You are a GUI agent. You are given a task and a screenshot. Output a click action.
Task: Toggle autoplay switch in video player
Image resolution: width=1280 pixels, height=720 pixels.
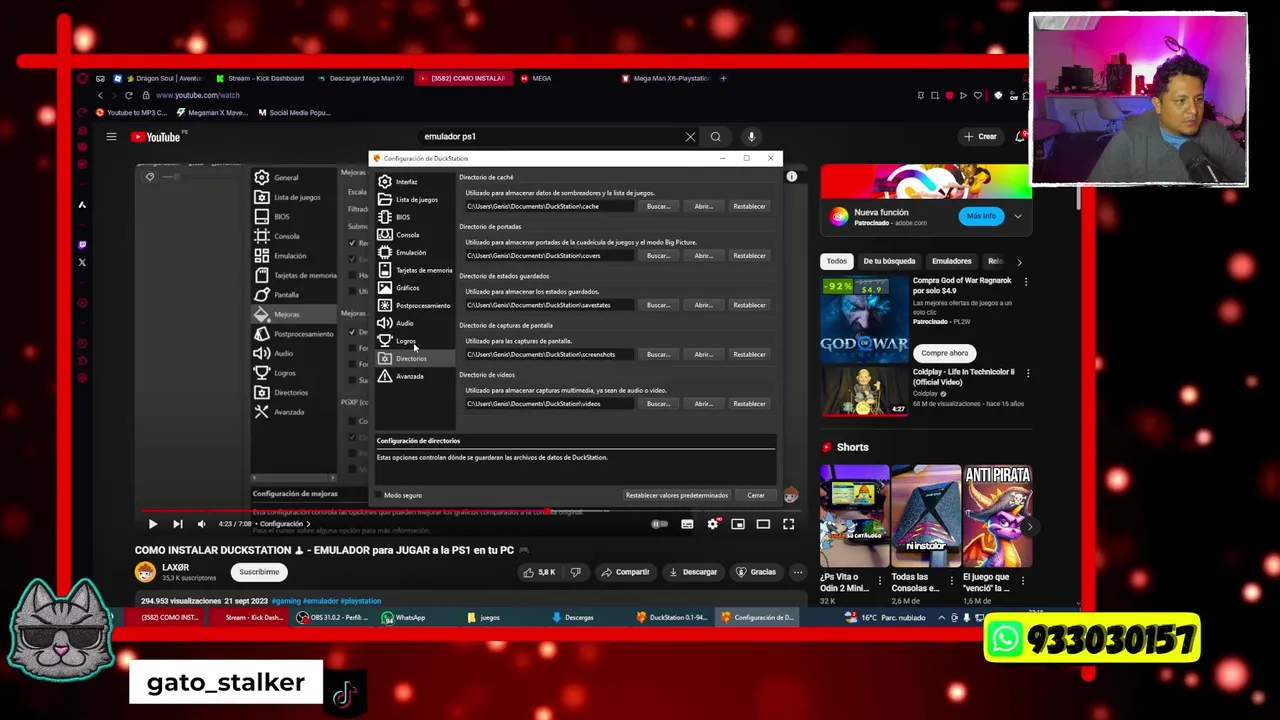(660, 524)
